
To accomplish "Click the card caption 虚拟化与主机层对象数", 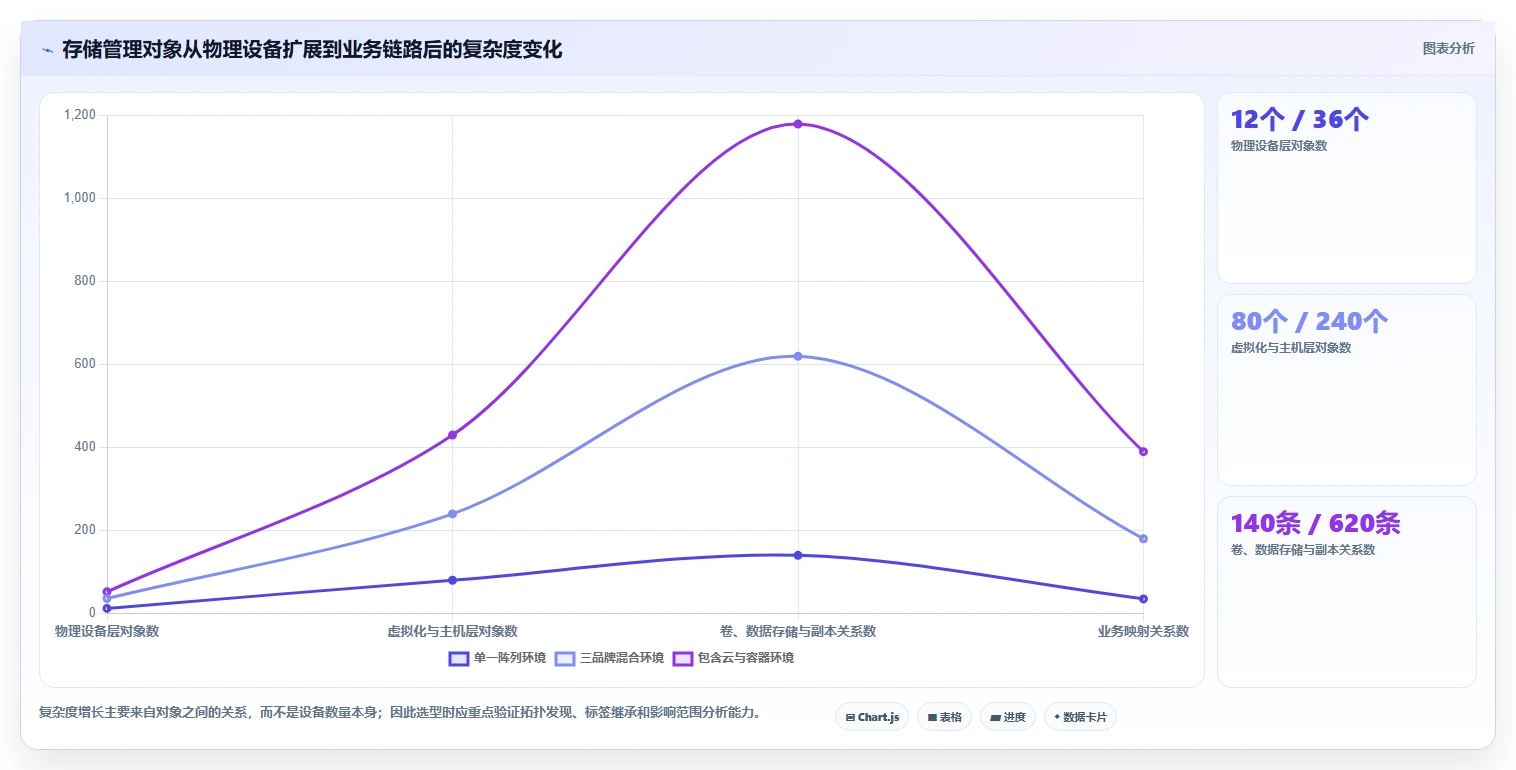I will pyautogui.click(x=1291, y=348).
